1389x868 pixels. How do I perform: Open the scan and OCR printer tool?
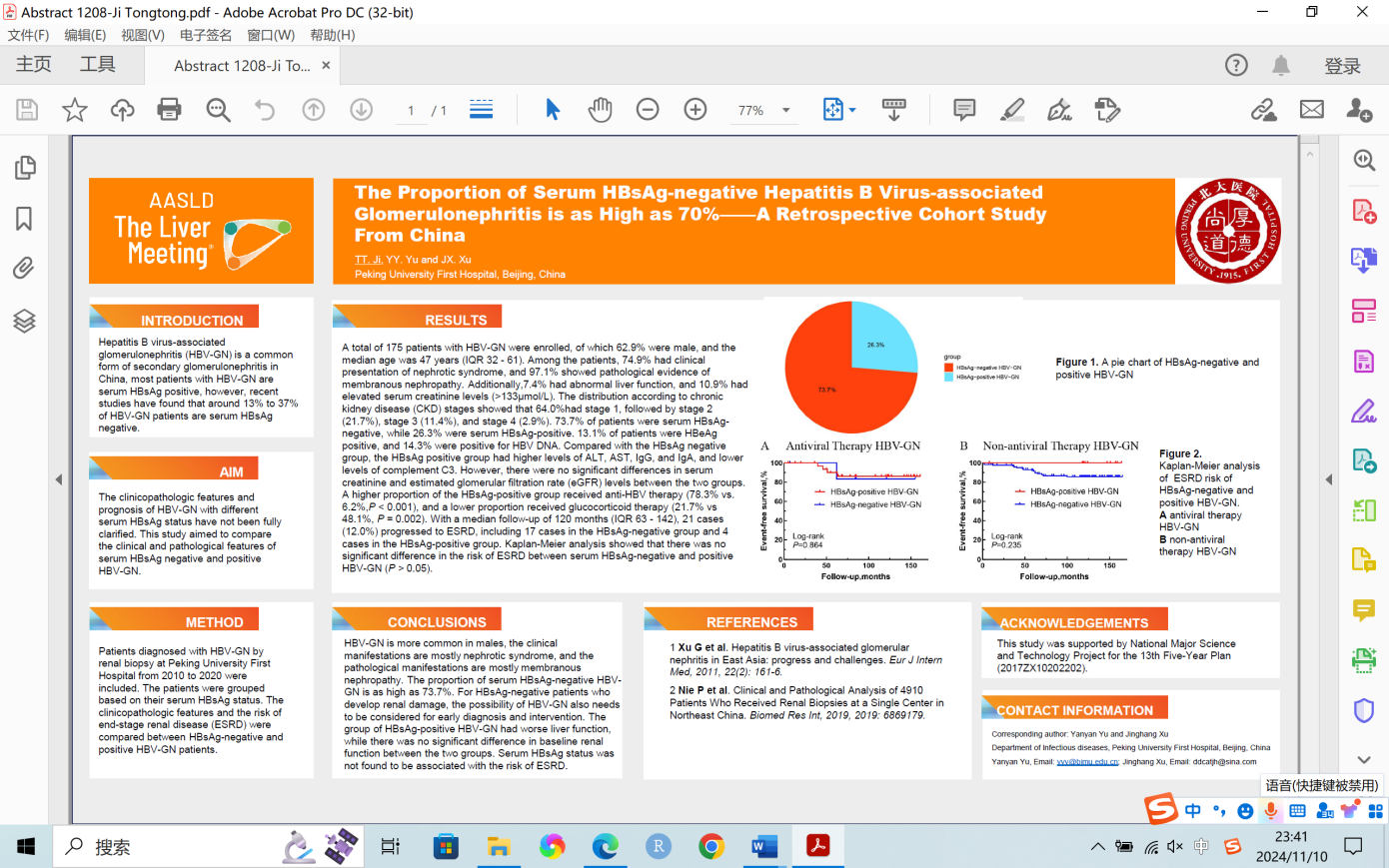tap(1364, 659)
